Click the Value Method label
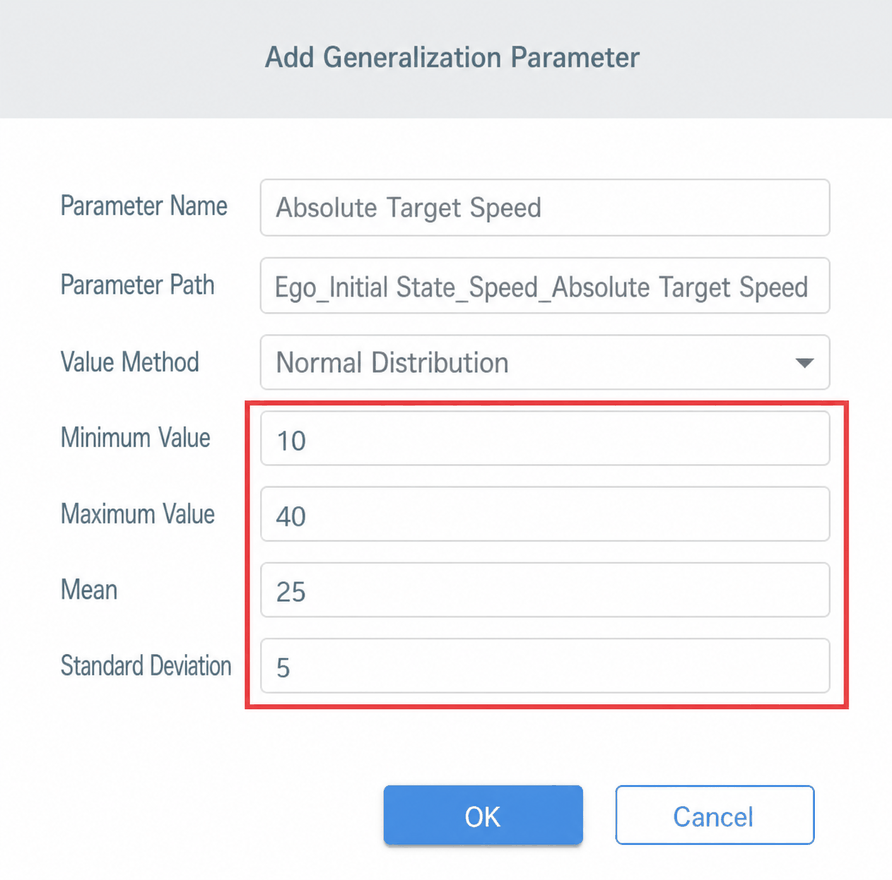Viewport: 892px width, 880px height. [130, 362]
